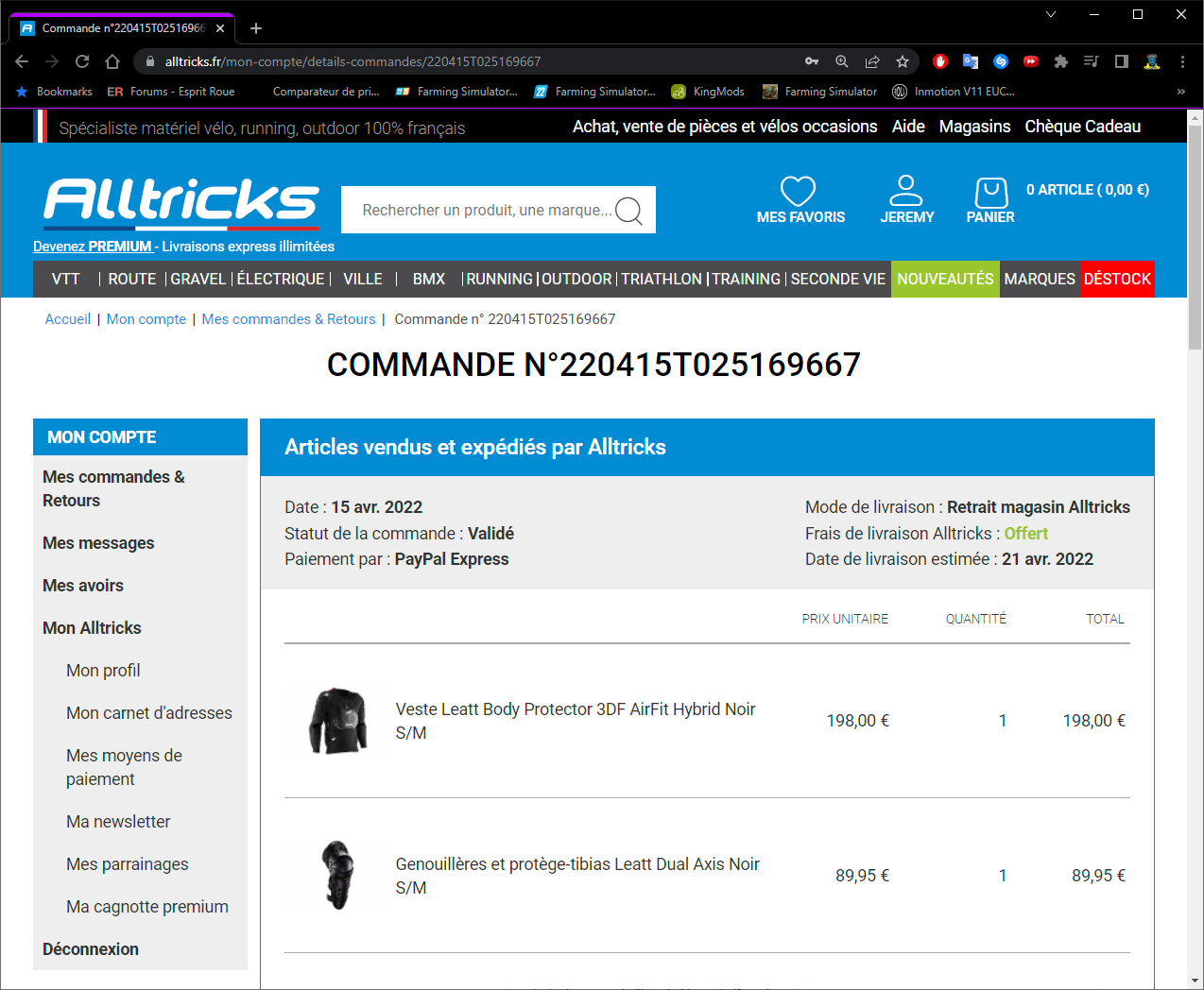This screenshot has height=990, width=1204.
Task: Go back with browser back arrow
Action: tap(22, 61)
